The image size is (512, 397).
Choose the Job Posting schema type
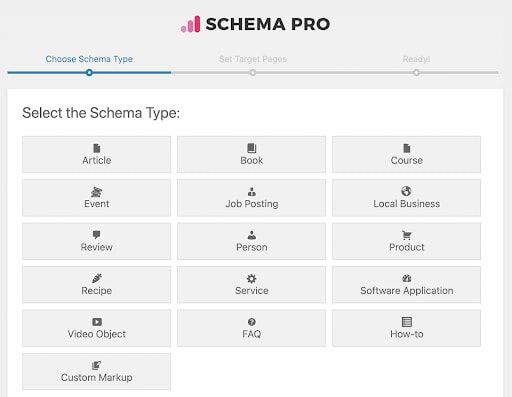(x=251, y=198)
